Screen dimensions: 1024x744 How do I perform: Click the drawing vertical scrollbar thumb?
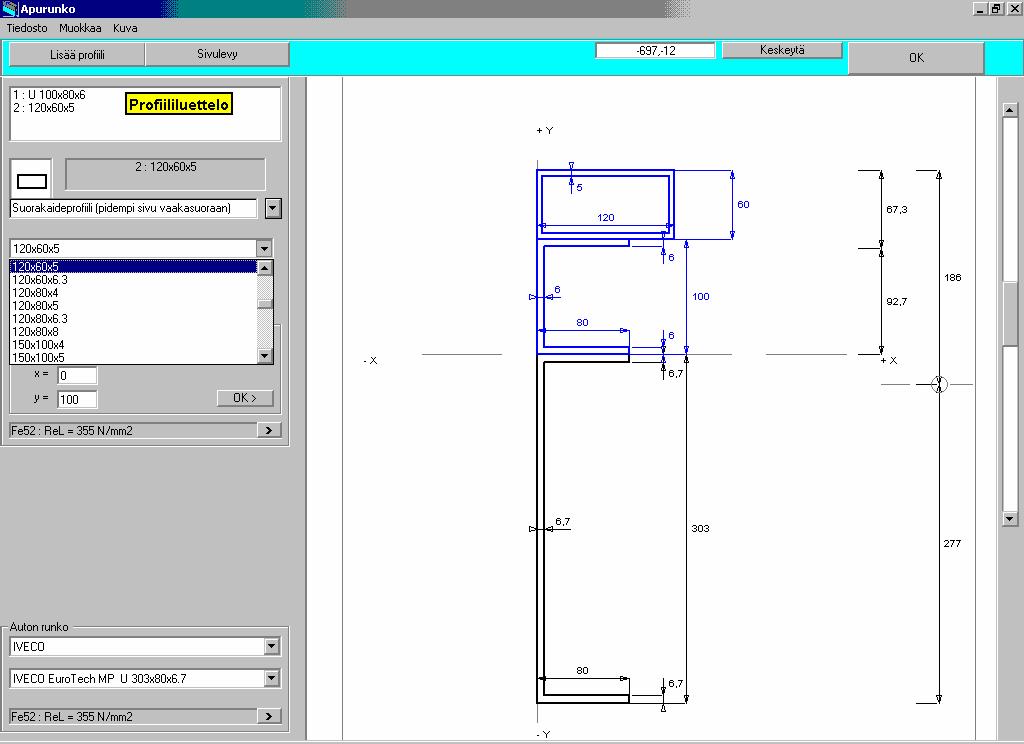[1010, 314]
